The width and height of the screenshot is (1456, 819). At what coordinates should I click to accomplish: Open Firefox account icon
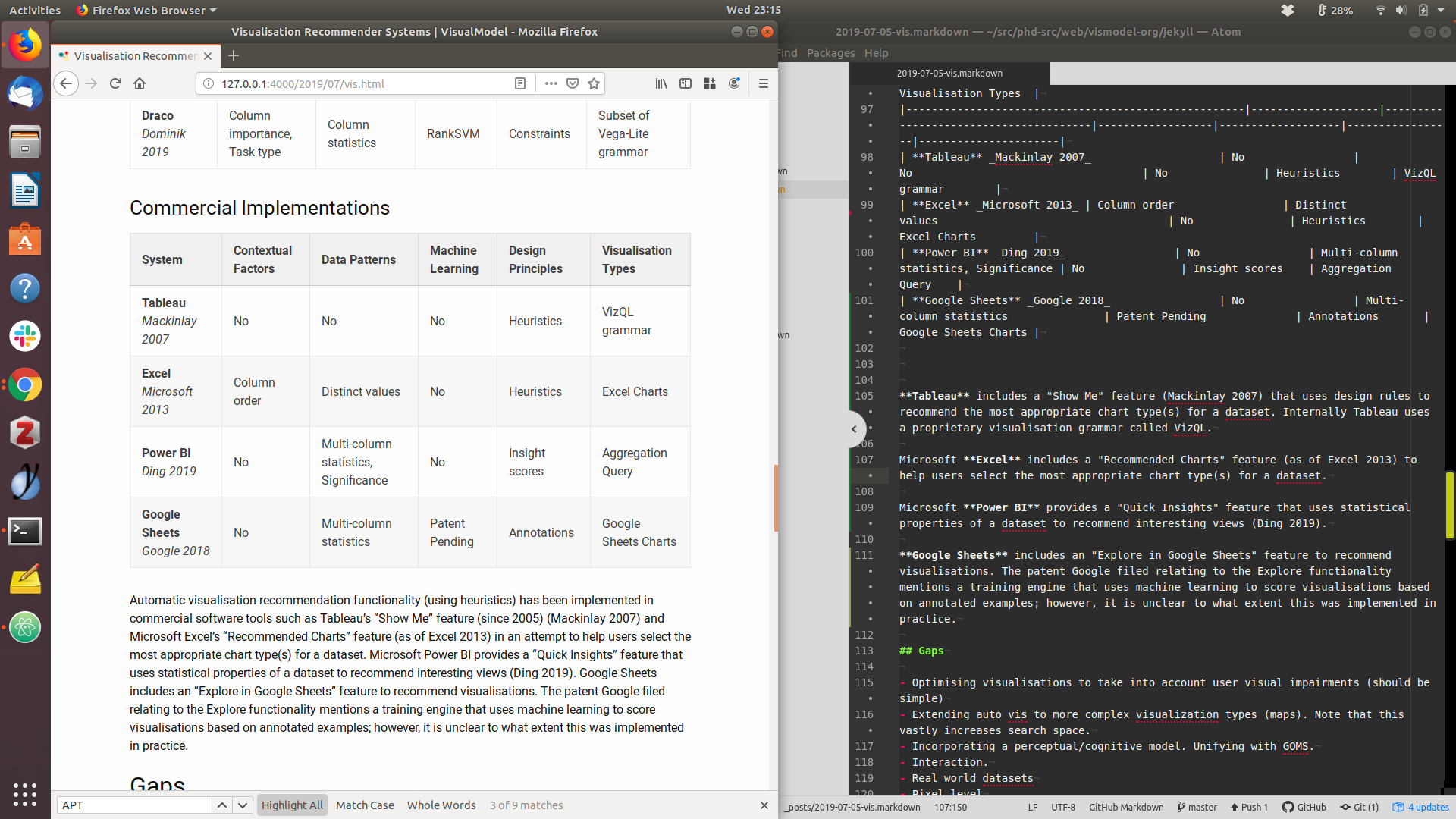coord(734,83)
